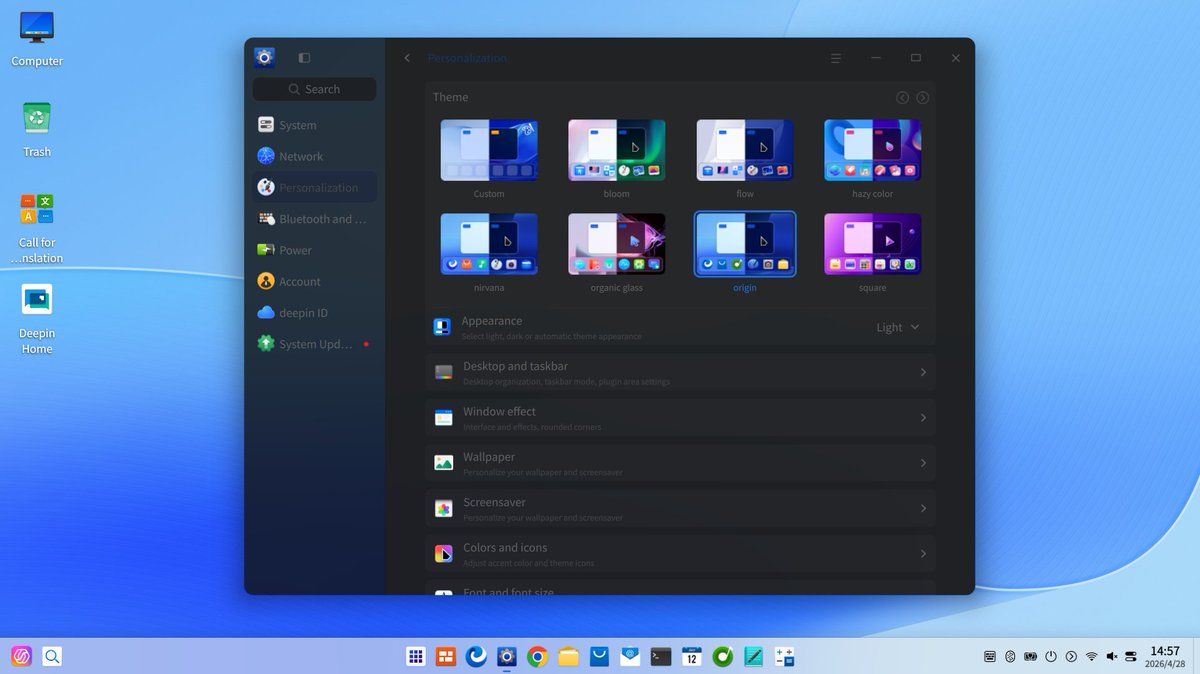Viewport: 1200px width, 674px height.
Task: Open the text editor pen icon
Action: pyautogui.click(x=754, y=657)
